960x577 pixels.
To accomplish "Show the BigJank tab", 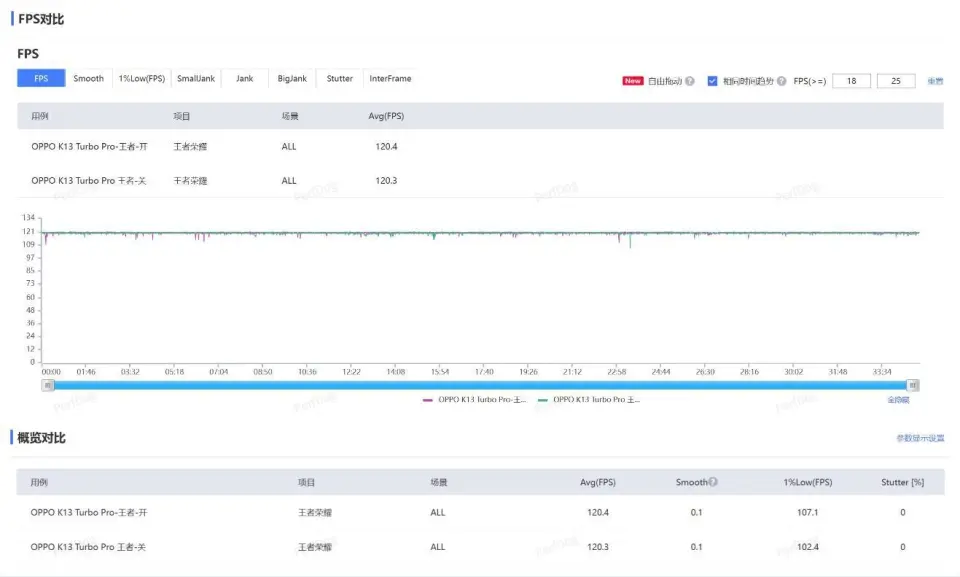I will coord(292,79).
